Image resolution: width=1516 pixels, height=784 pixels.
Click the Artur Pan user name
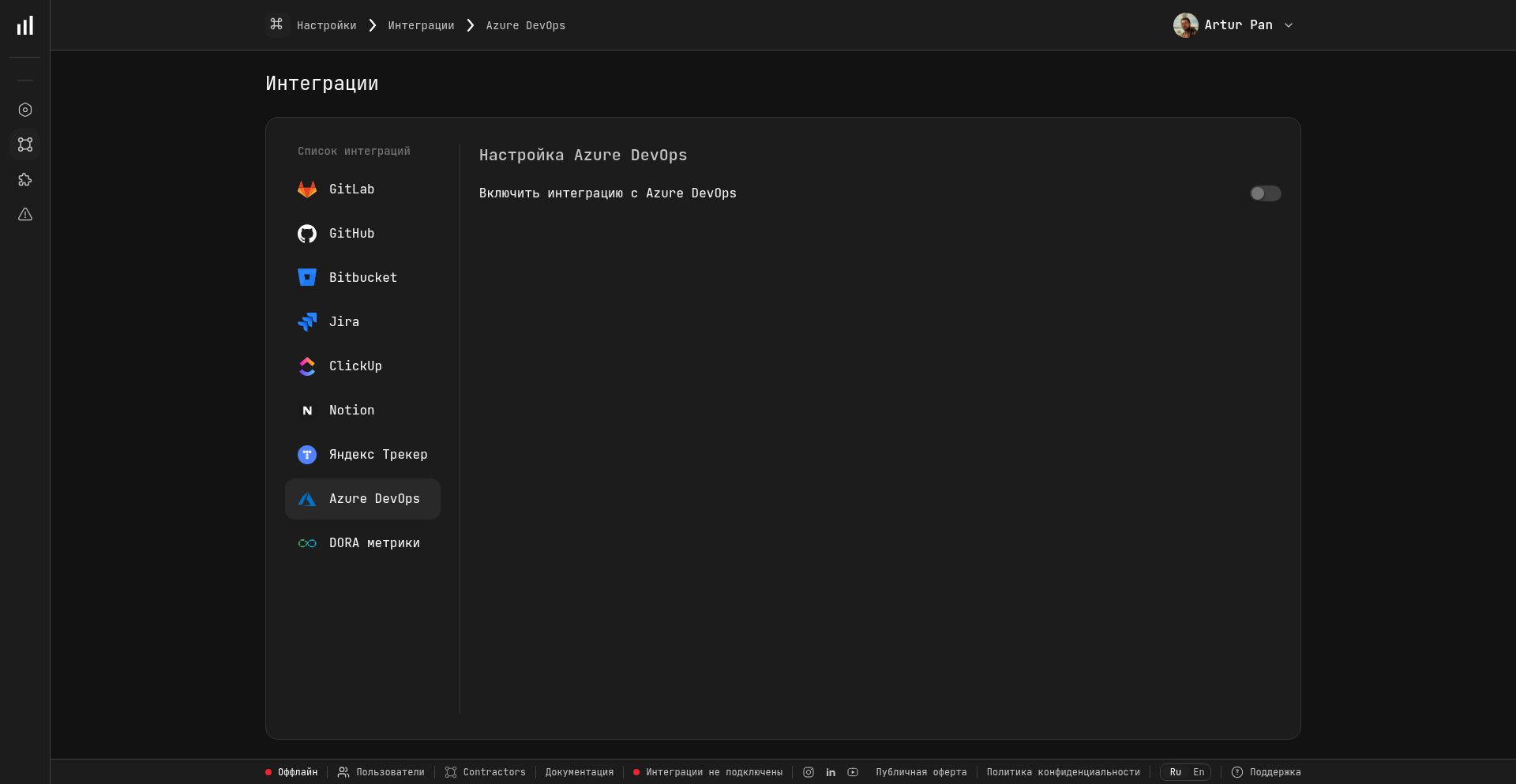[x=1238, y=25]
